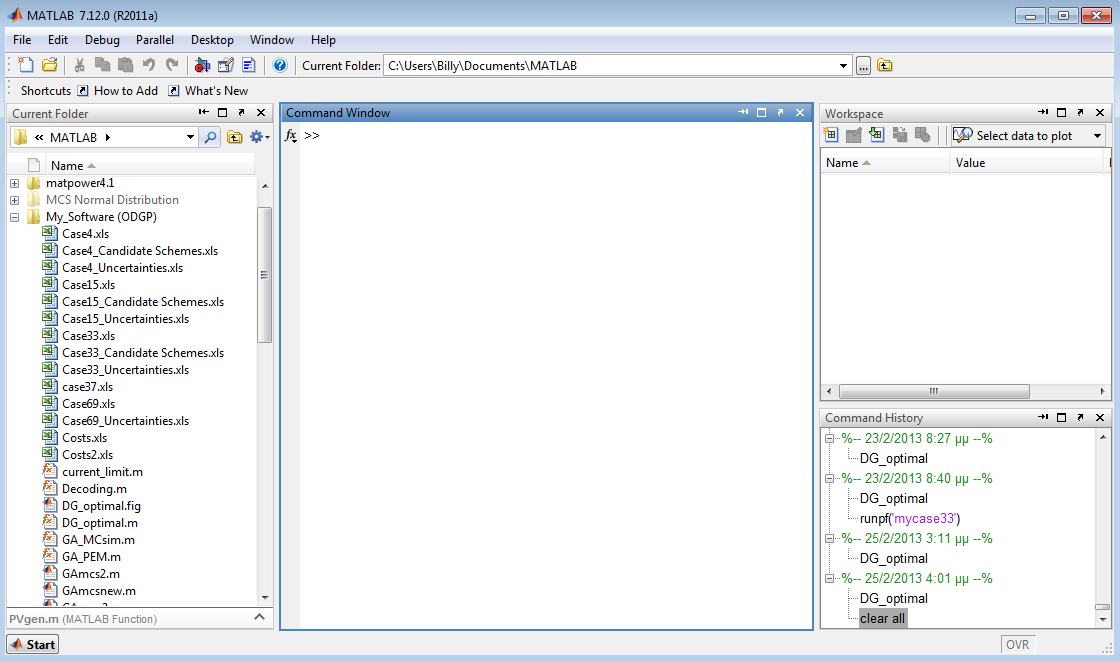Click the What's New shortcut
The width and height of the screenshot is (1120, 661).
[x=208, y=91]
